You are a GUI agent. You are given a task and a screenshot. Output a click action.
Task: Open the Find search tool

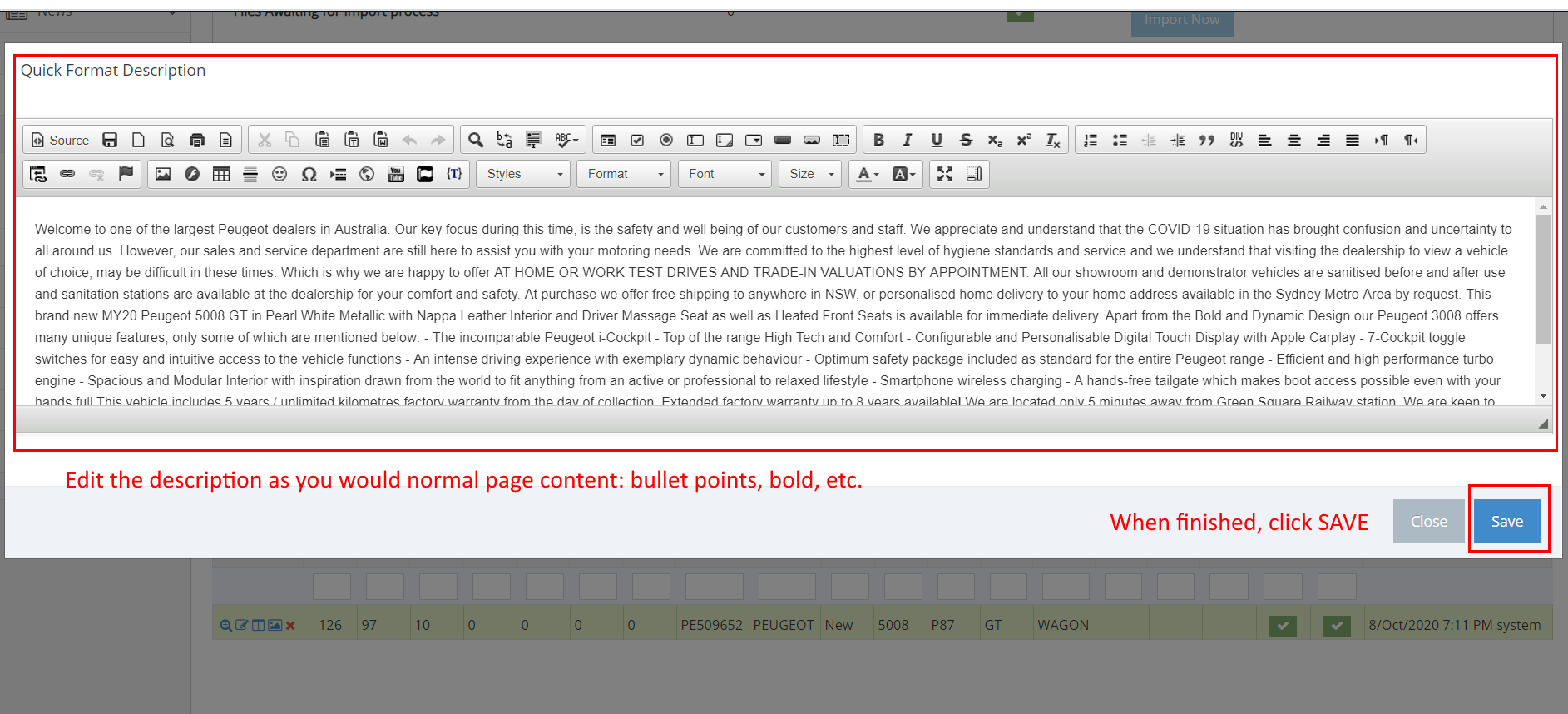[x=476, y=140]
